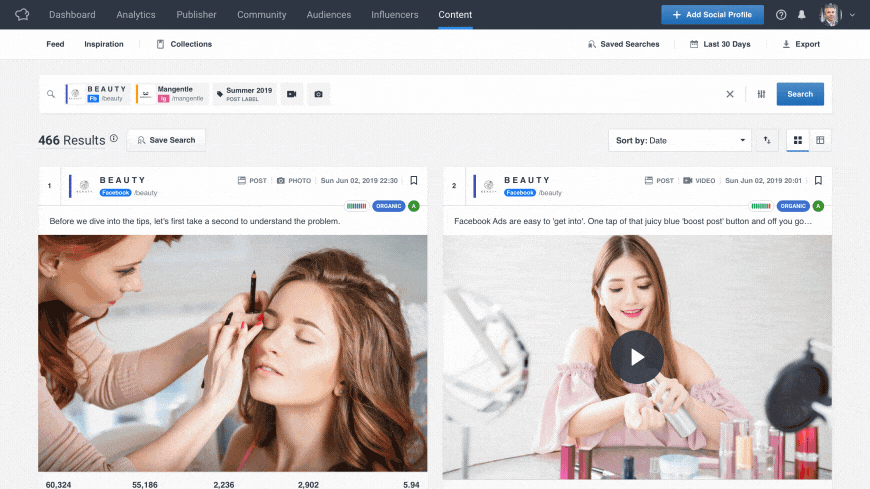The image size is (870, 489).
Task: Toggle the video filter icon in search bar
Action: coord(291,94)
